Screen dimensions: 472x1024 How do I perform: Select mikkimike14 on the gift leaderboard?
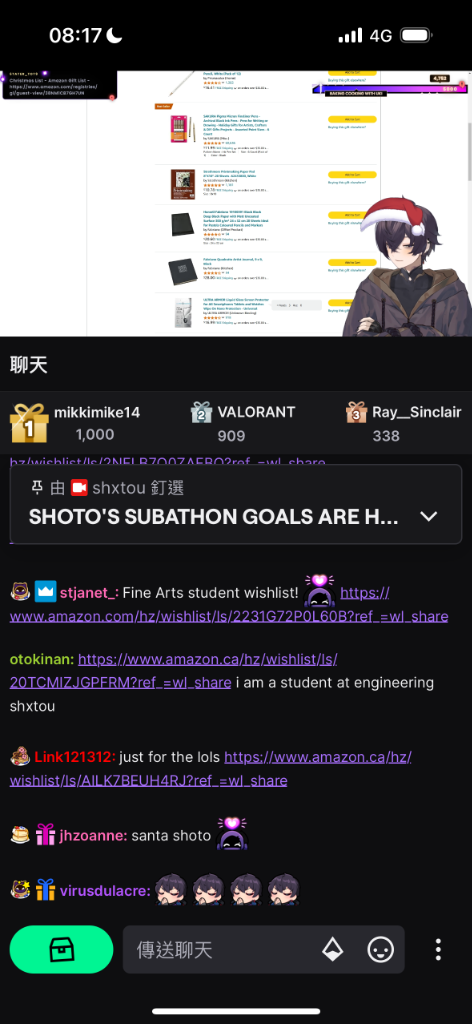click(x=97, y=413)
